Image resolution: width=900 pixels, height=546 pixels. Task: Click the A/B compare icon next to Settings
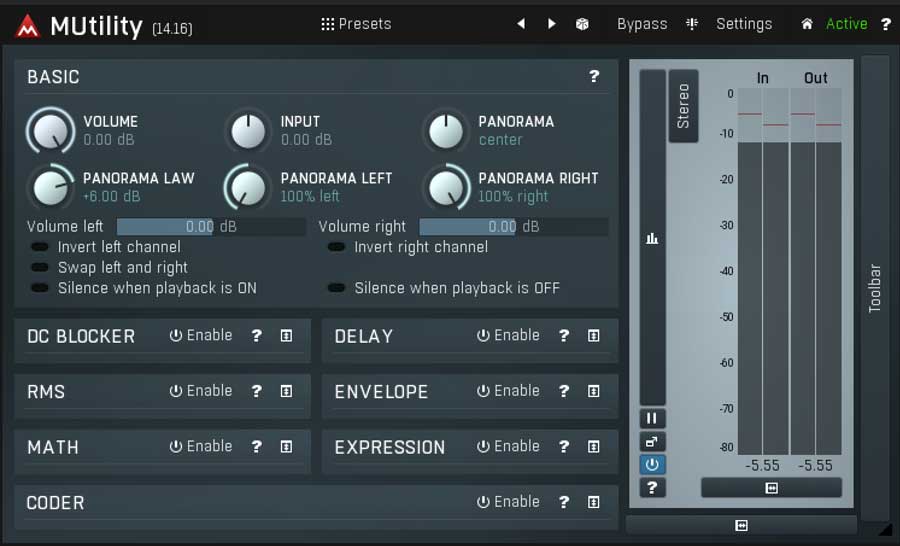coord(692,24)
